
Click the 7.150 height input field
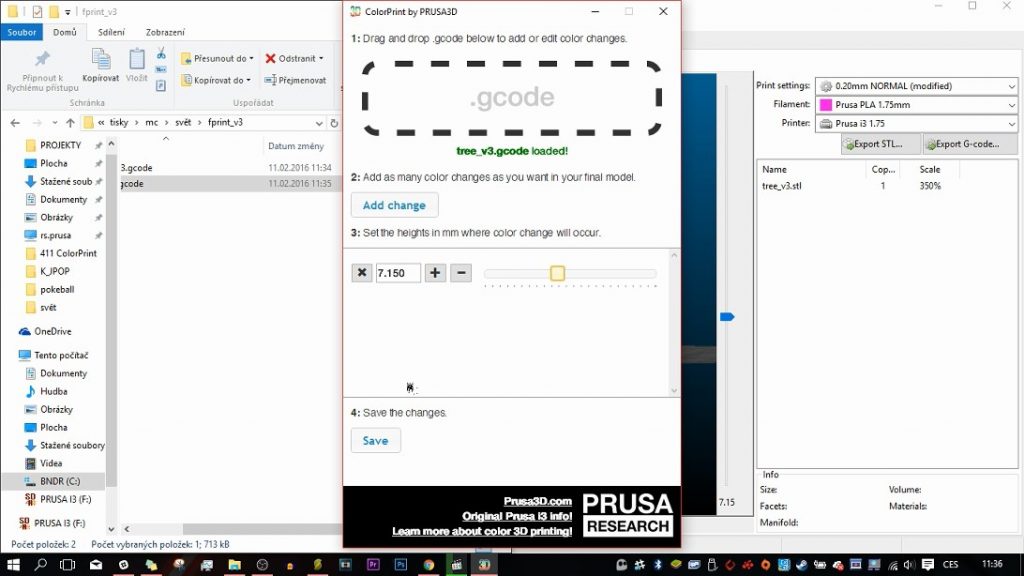click(x=398, y=273)
